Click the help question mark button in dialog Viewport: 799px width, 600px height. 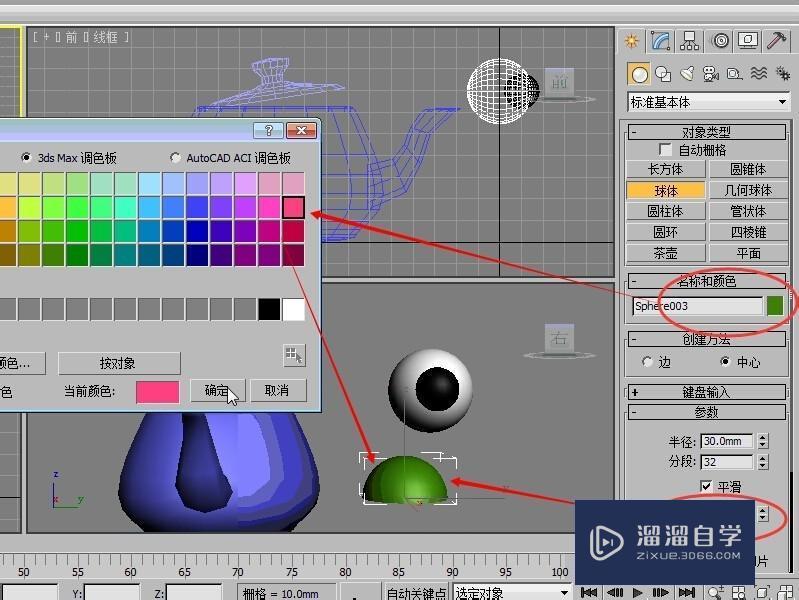pyautogui.click(x=268, y=131)
